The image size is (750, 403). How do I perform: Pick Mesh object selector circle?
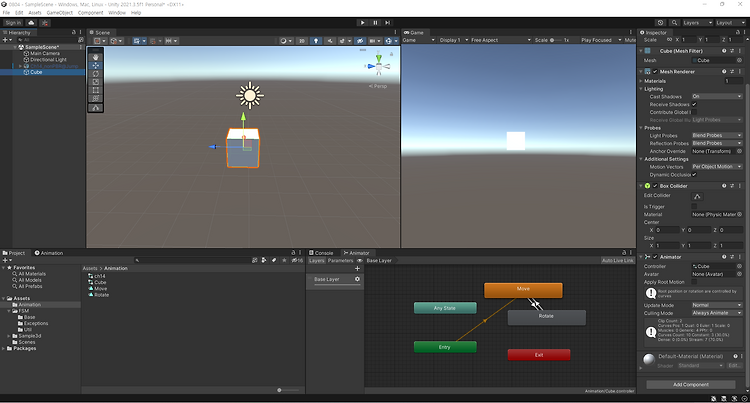coord(739,60)
